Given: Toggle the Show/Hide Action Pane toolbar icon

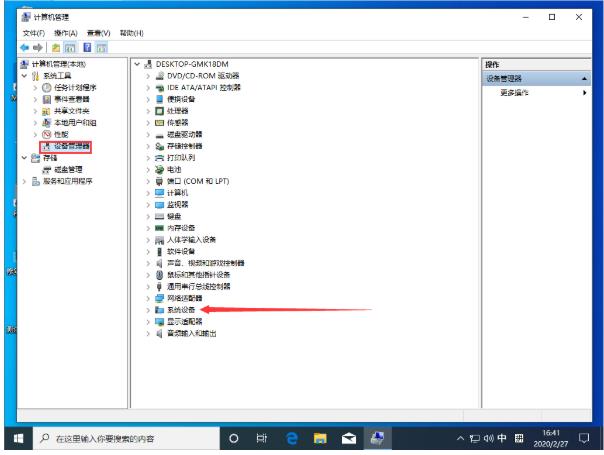Looking at the screenshot, I should click(102, 48).
